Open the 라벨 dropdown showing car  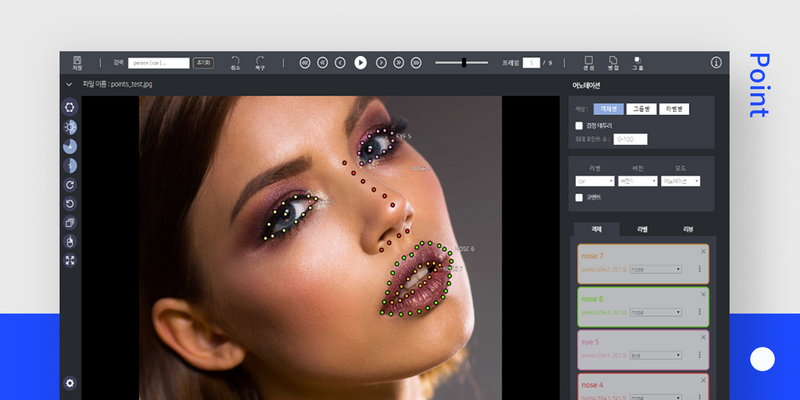(x=594, y=181)
